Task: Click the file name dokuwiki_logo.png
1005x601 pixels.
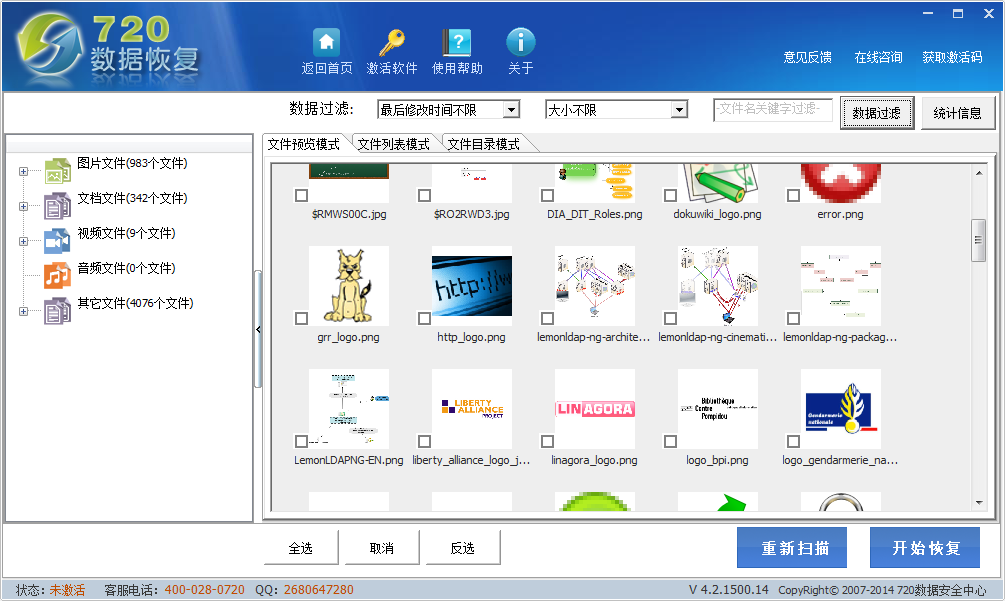Action: click(x=717, y=214)
